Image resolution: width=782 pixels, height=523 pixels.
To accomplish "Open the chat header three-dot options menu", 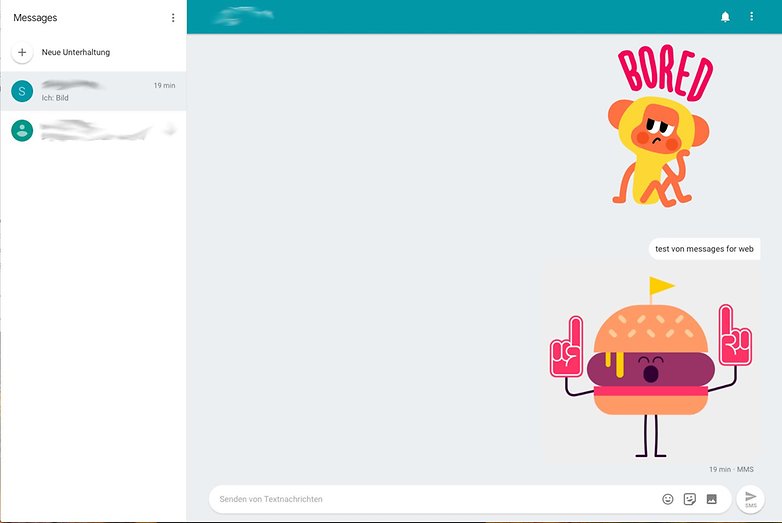I will pyautogui.click(x=752, y=17).
